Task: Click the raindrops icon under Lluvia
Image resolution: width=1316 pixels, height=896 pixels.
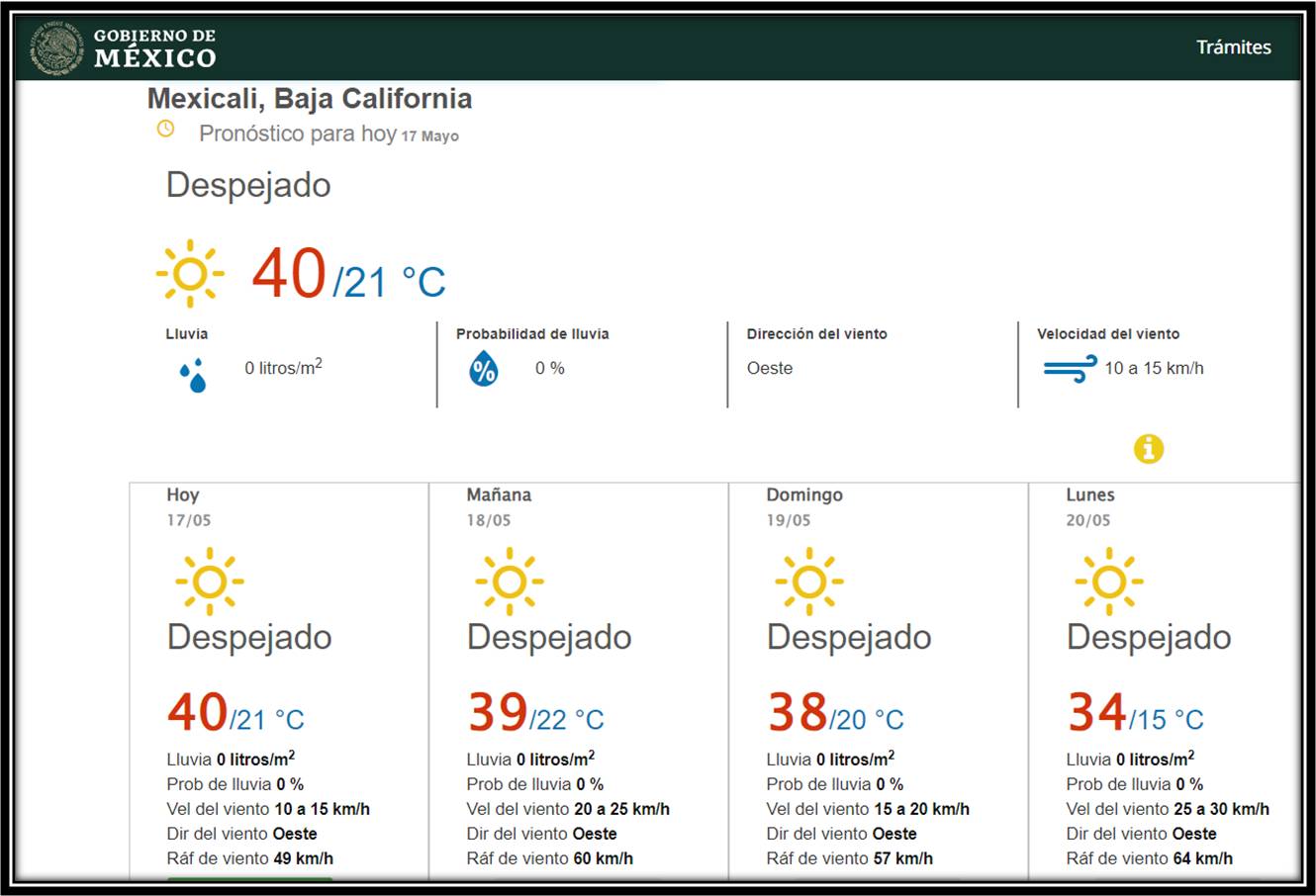Action: click(194, 375)
